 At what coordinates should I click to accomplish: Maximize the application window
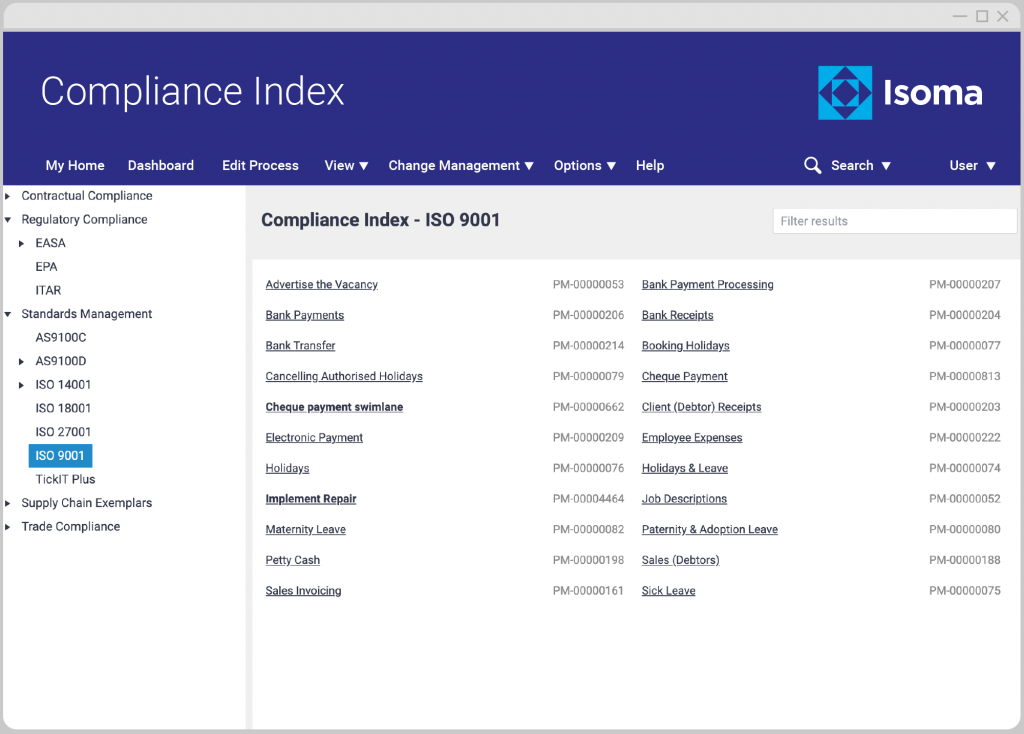(x=982, y=16)
